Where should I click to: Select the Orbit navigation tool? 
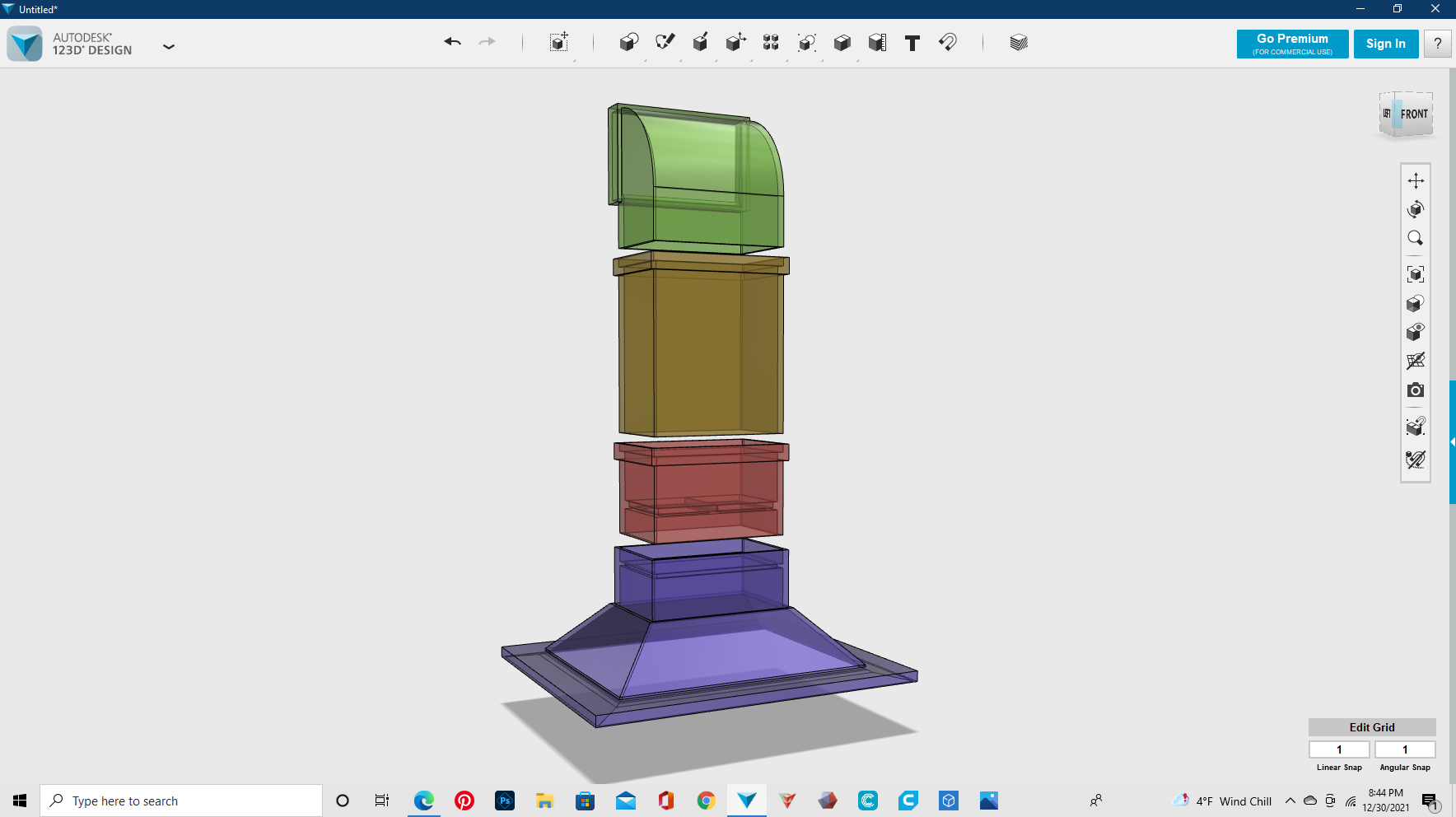point(1416,209)
